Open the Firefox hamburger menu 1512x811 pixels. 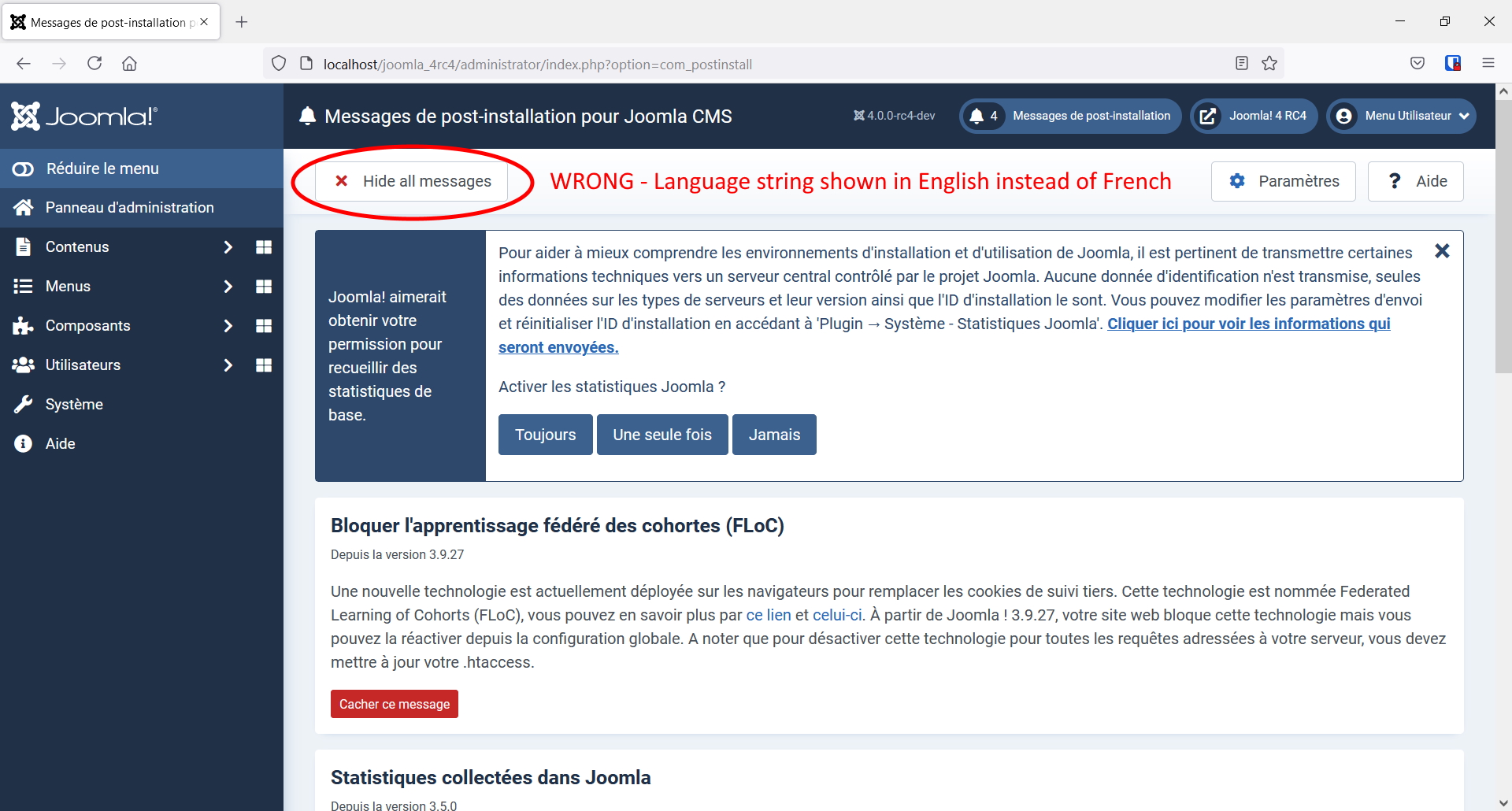[1488, 64]
